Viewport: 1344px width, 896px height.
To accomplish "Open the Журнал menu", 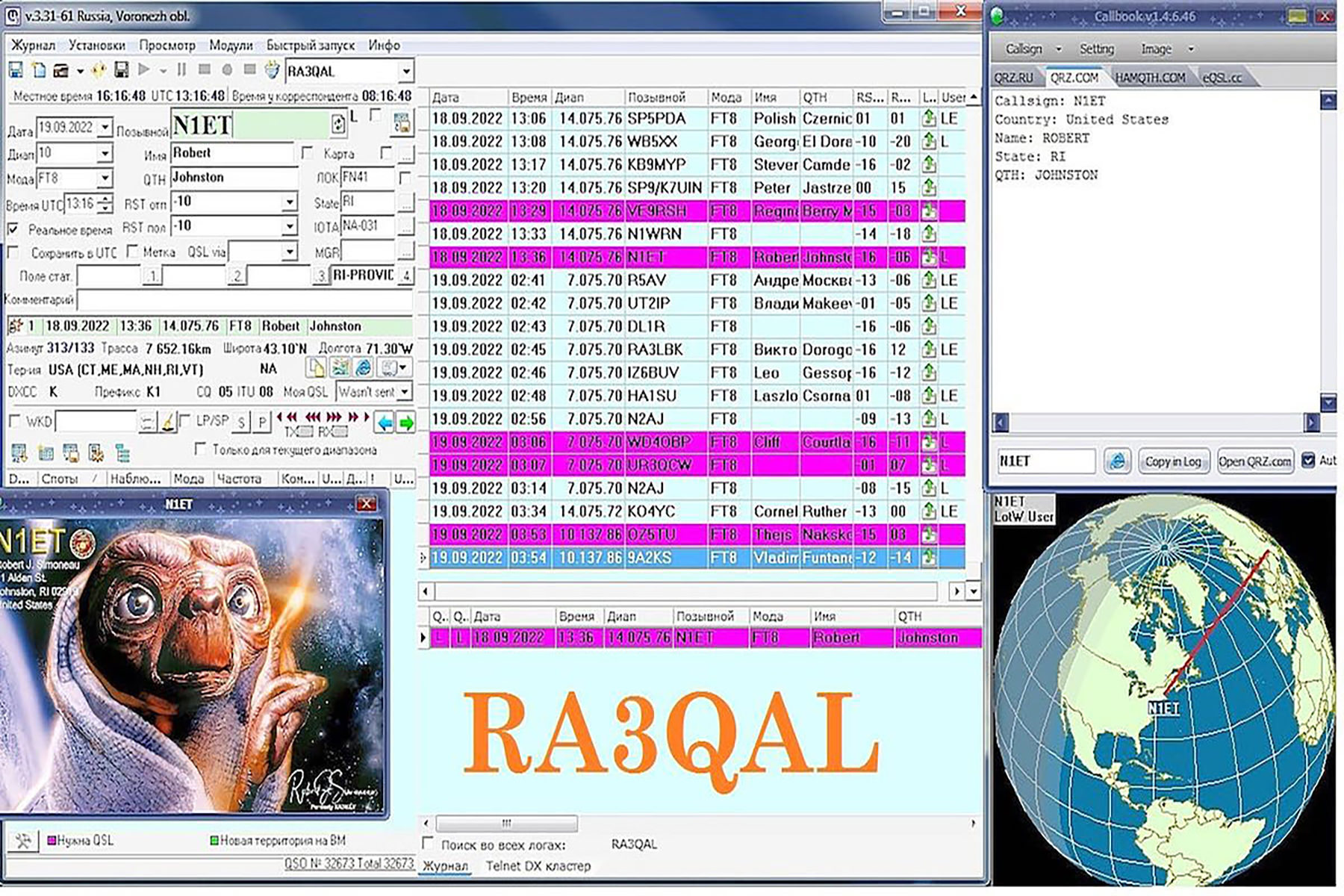I will point(32,46).
